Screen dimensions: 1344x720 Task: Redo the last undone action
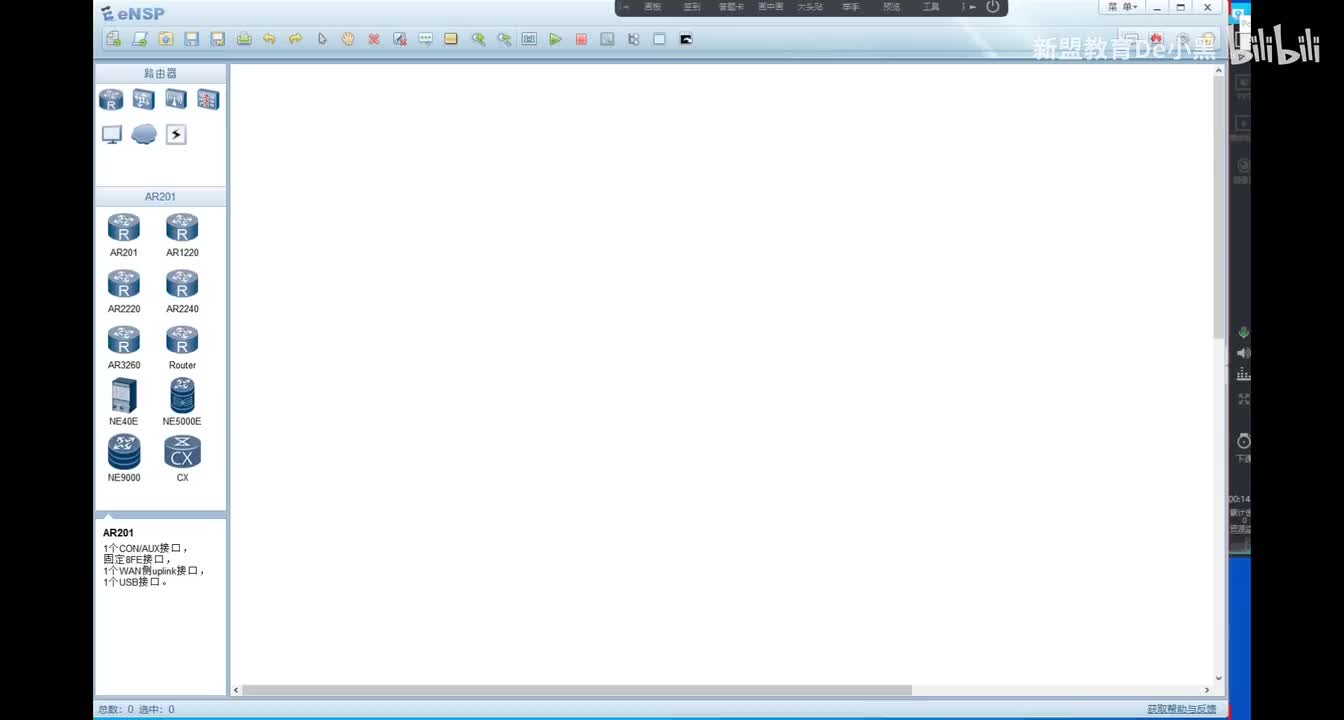[296, 39]
